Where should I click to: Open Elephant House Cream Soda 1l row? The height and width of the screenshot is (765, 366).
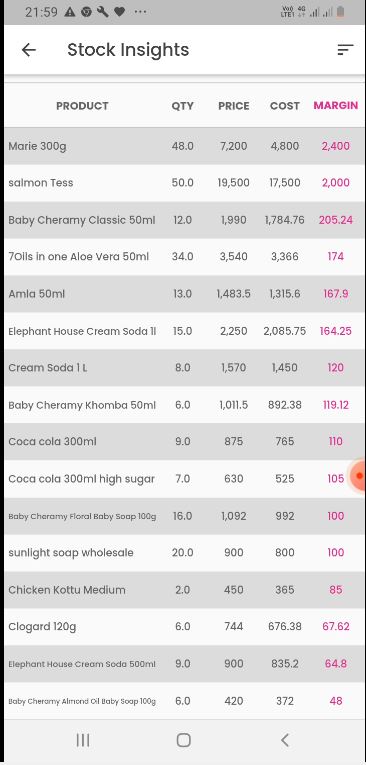pos(184,331)
